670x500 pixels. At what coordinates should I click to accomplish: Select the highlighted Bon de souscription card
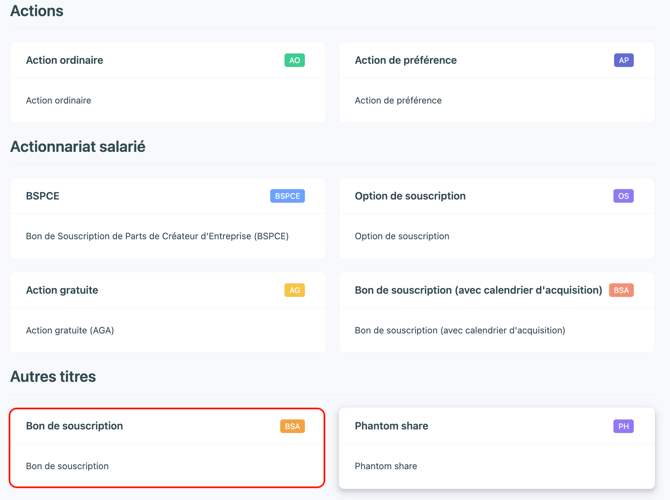pos(167,447)
